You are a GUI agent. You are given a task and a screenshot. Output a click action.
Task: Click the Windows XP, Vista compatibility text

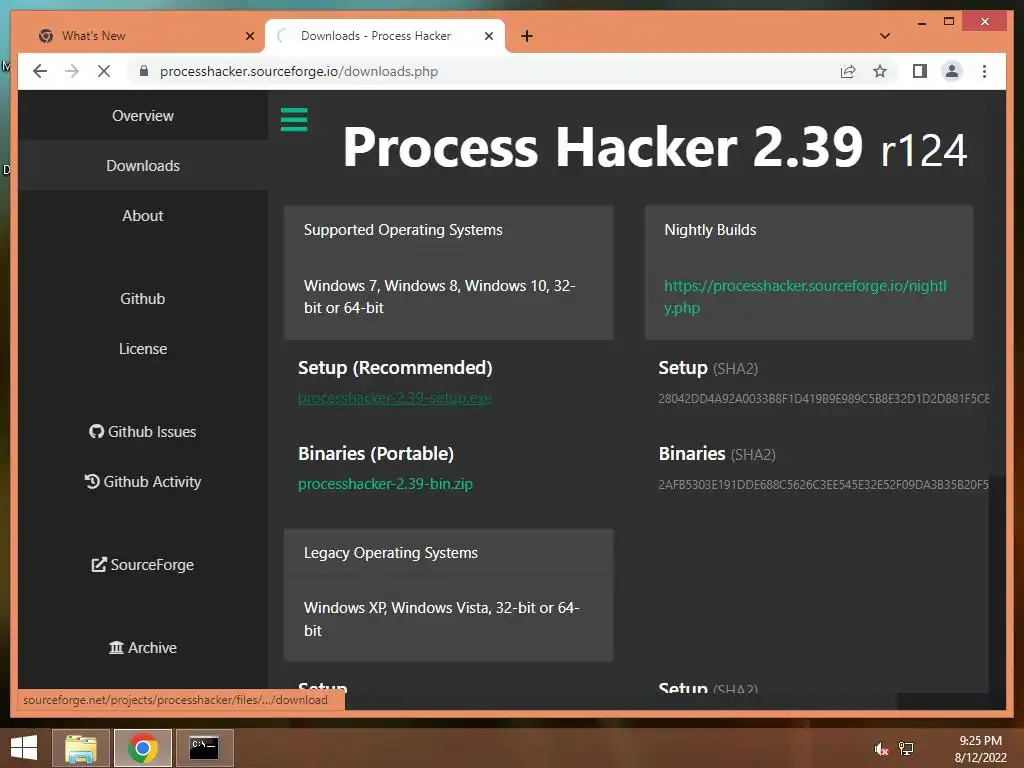click(441, 619)
